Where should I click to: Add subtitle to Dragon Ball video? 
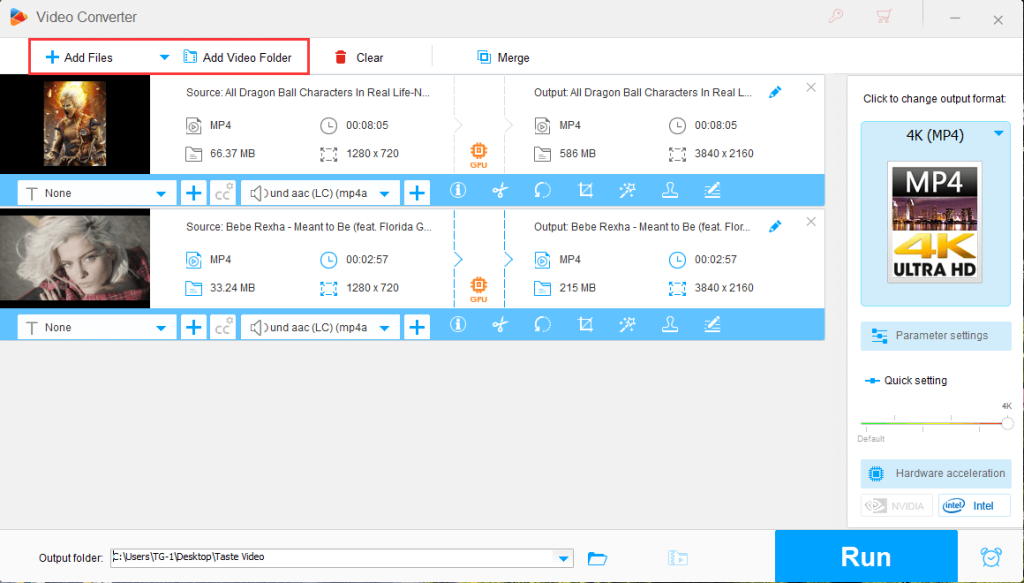(x=193, y=193)
